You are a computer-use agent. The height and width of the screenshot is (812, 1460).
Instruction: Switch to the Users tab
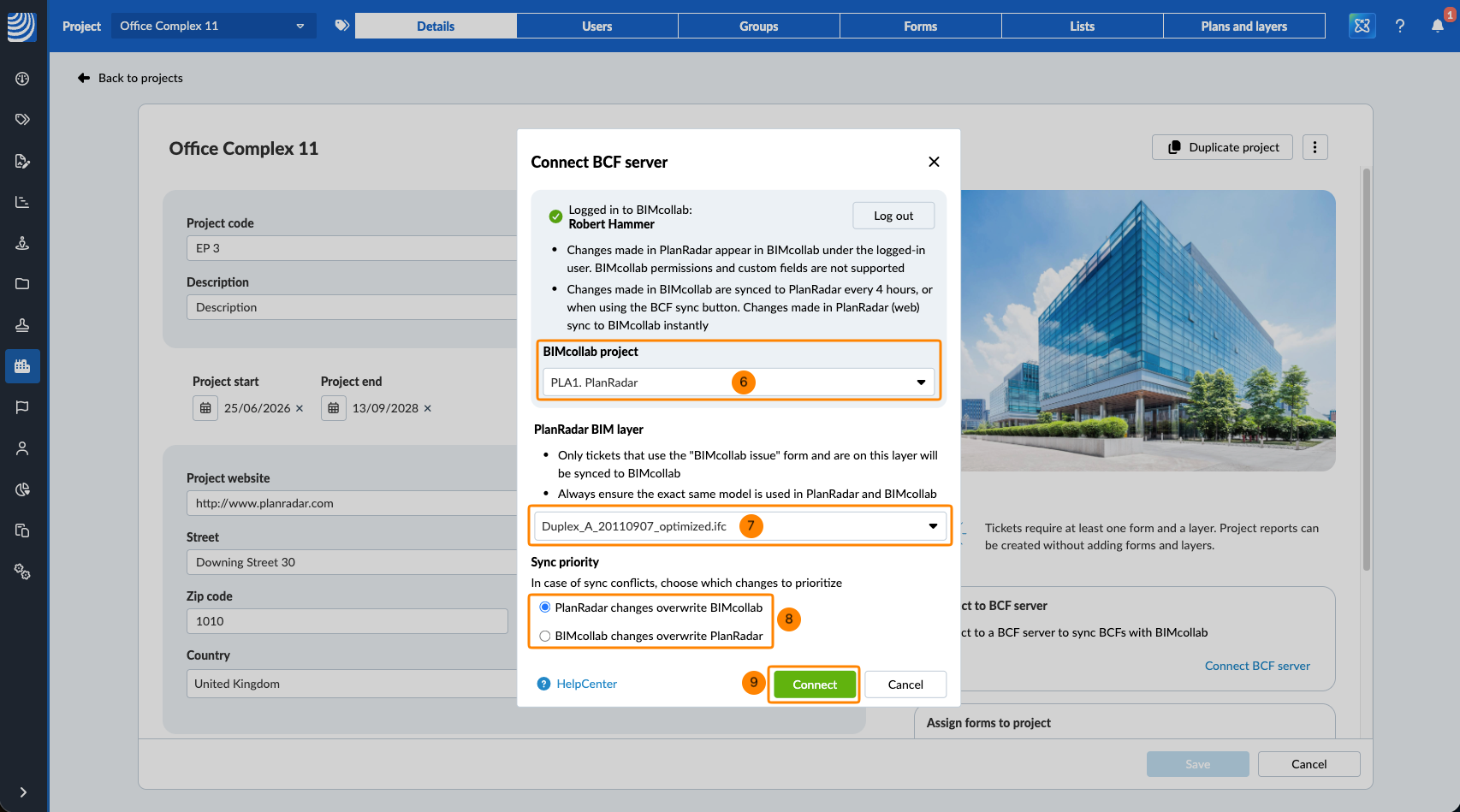point(597,26)
